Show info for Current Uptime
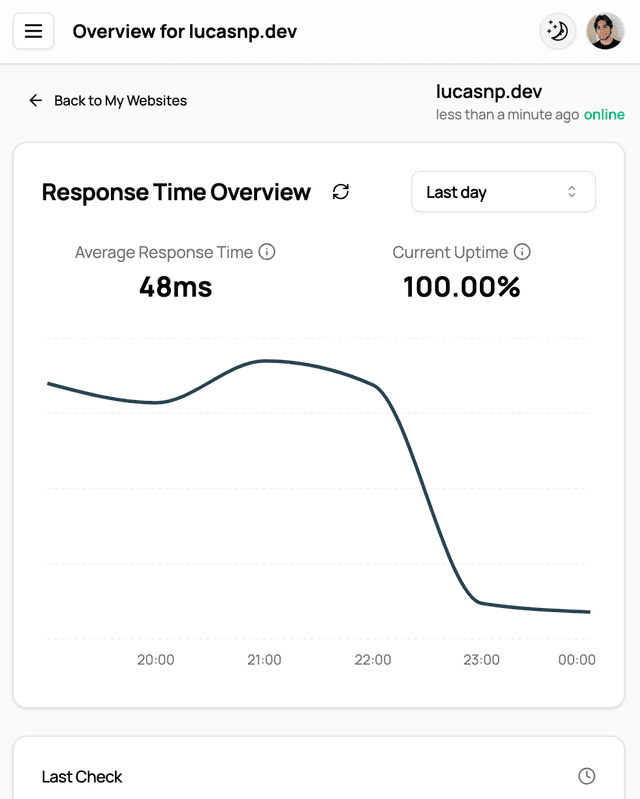This screenshot has width=640, height=799. pos(522,252)
